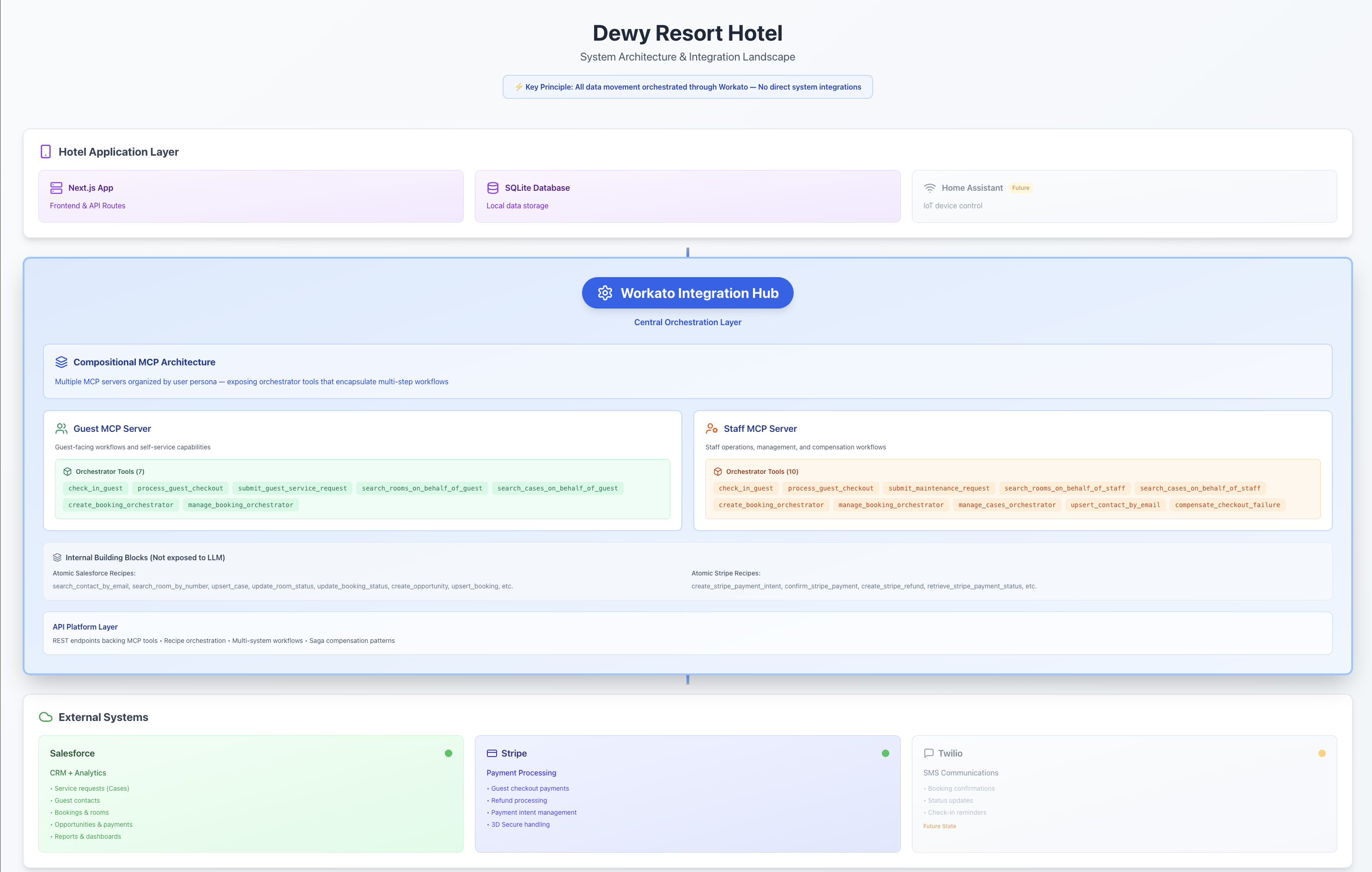The width and height of the screenshot is (1372, 872).
Task: Select the submit_maintenance_request chip
Action: point(939,488)
